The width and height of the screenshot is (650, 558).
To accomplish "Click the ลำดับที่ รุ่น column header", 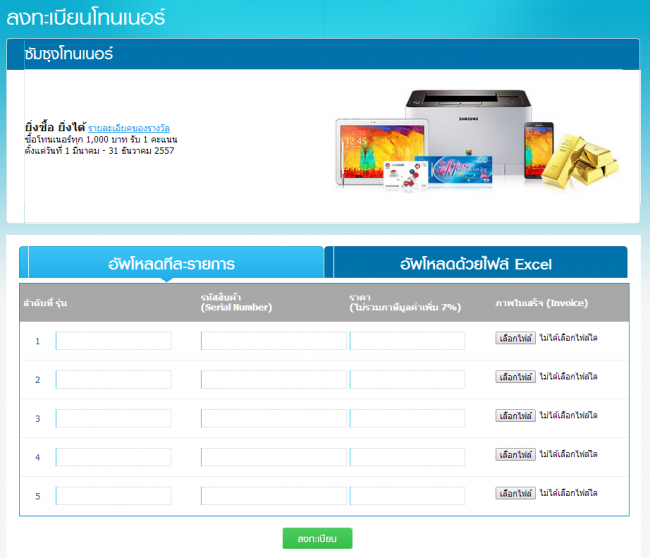I will 45,303.
